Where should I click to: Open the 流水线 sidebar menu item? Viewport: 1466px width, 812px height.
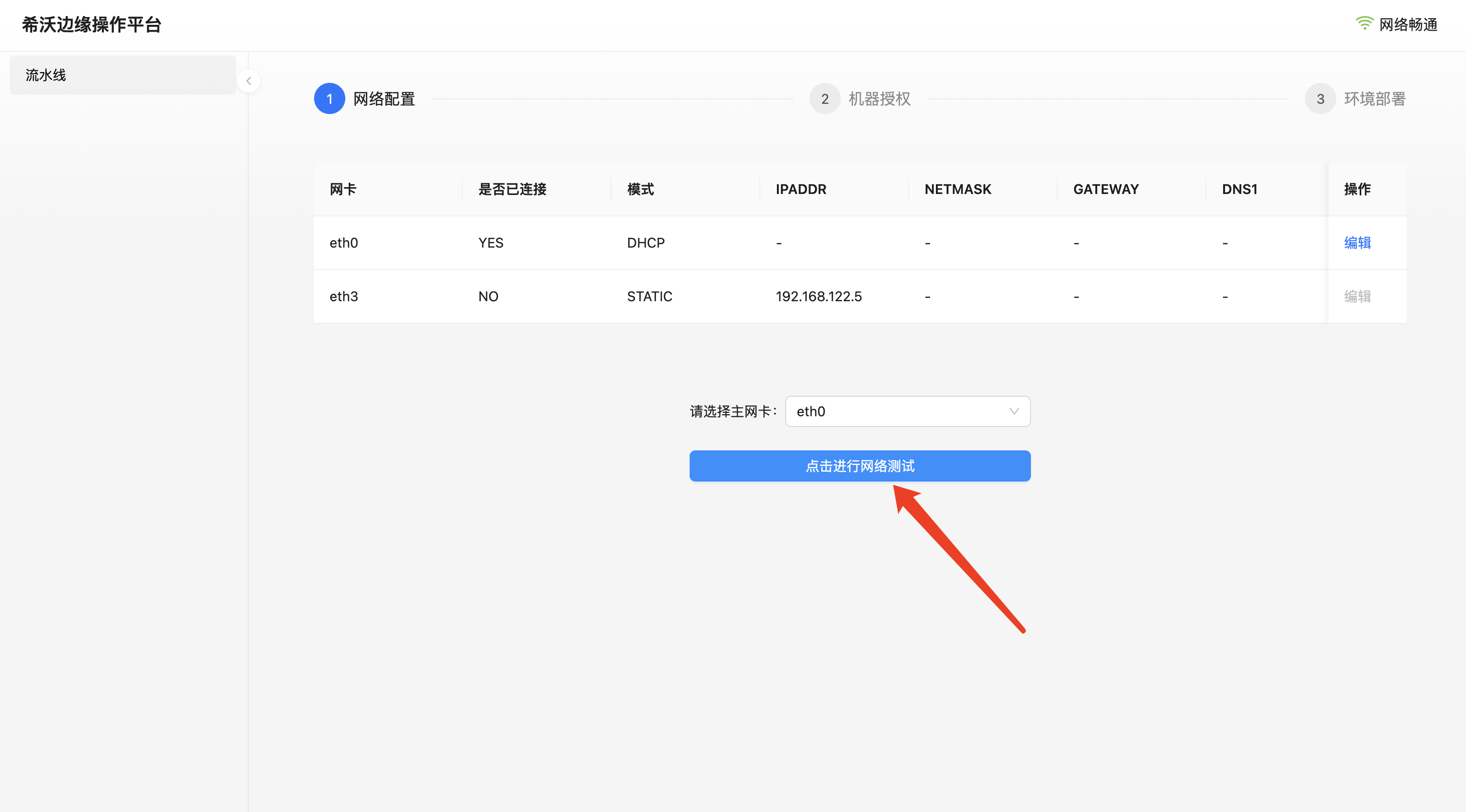tap(123, 75)
